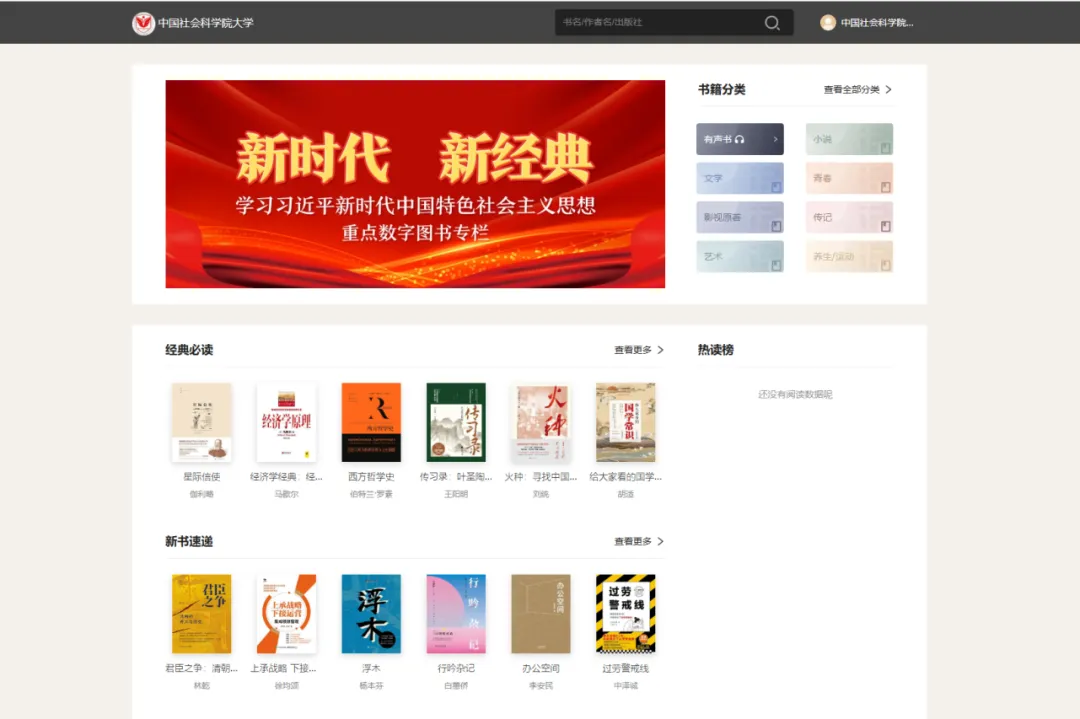Open 浮木 book cover
The width and height of the screenshot is (1080, 719).
pyautogui.click(x=371, y=614)
